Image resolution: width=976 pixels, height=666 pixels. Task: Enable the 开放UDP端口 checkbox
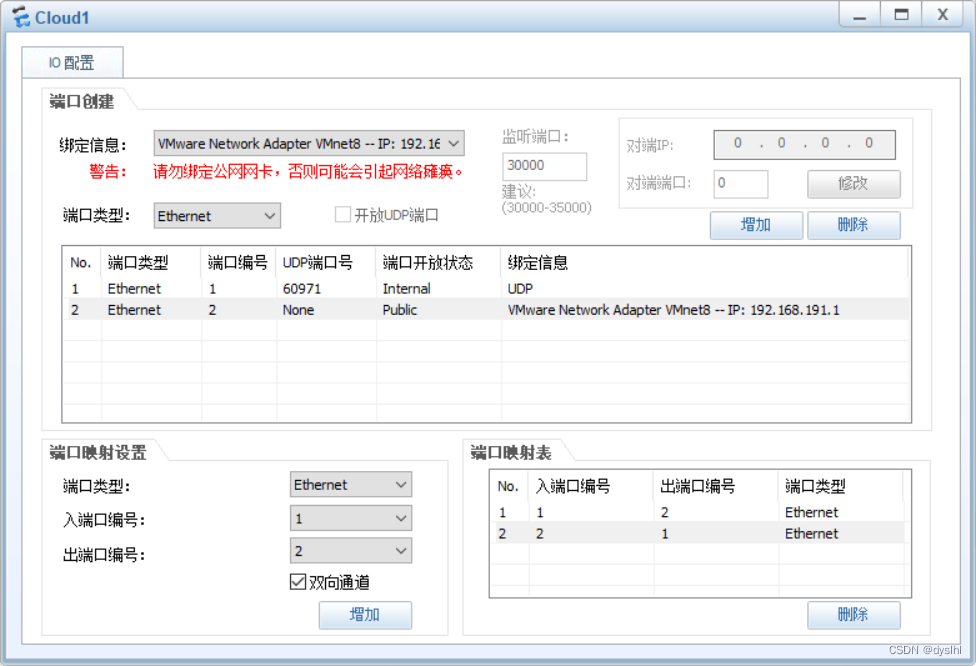342,215
